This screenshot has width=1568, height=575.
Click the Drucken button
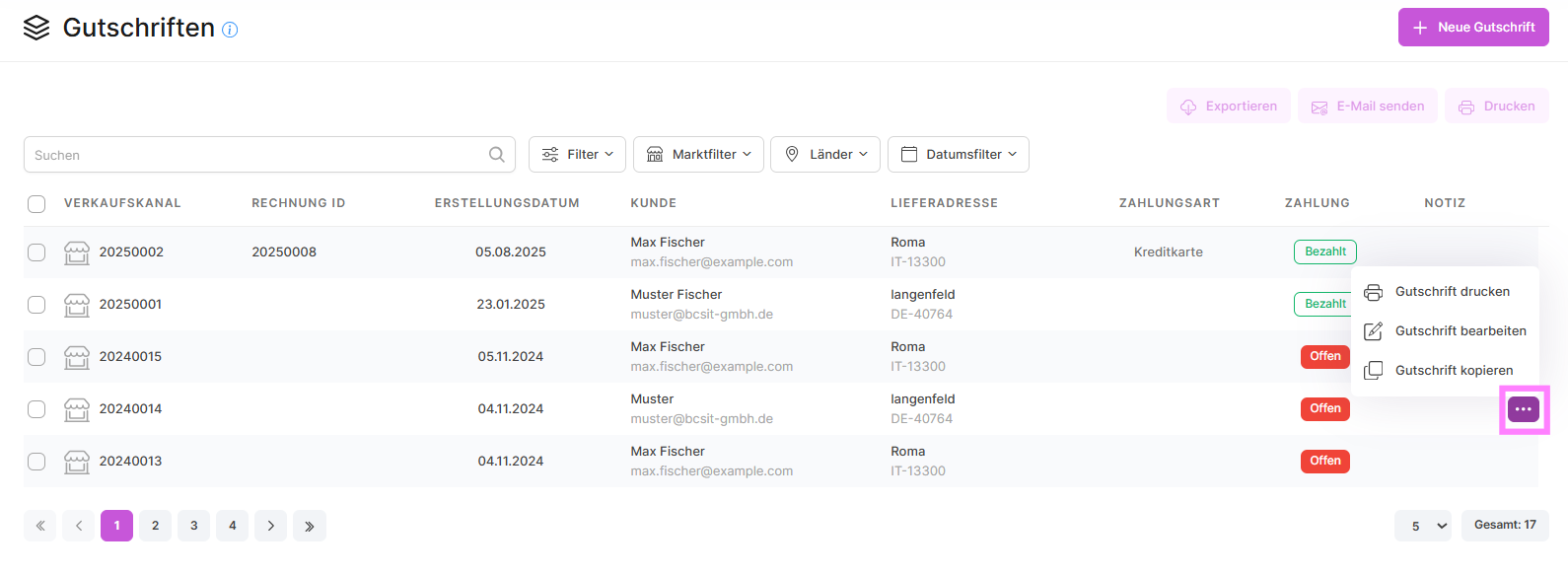(1497, 107)
